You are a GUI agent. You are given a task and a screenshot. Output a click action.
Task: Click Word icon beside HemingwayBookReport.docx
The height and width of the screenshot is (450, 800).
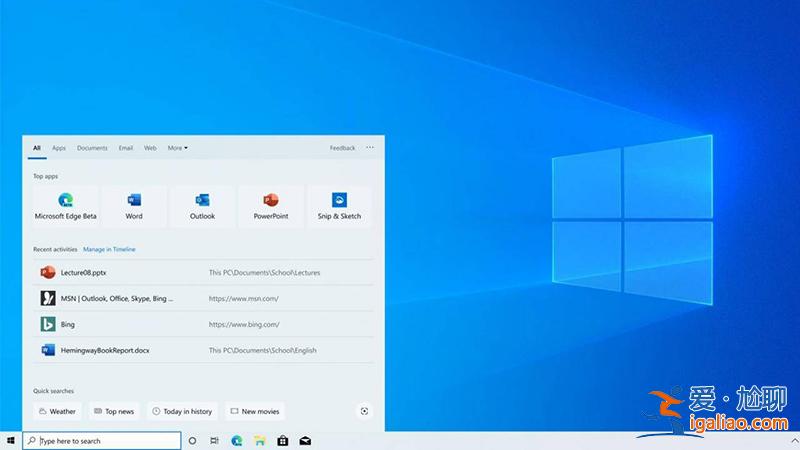coord(48,350)
